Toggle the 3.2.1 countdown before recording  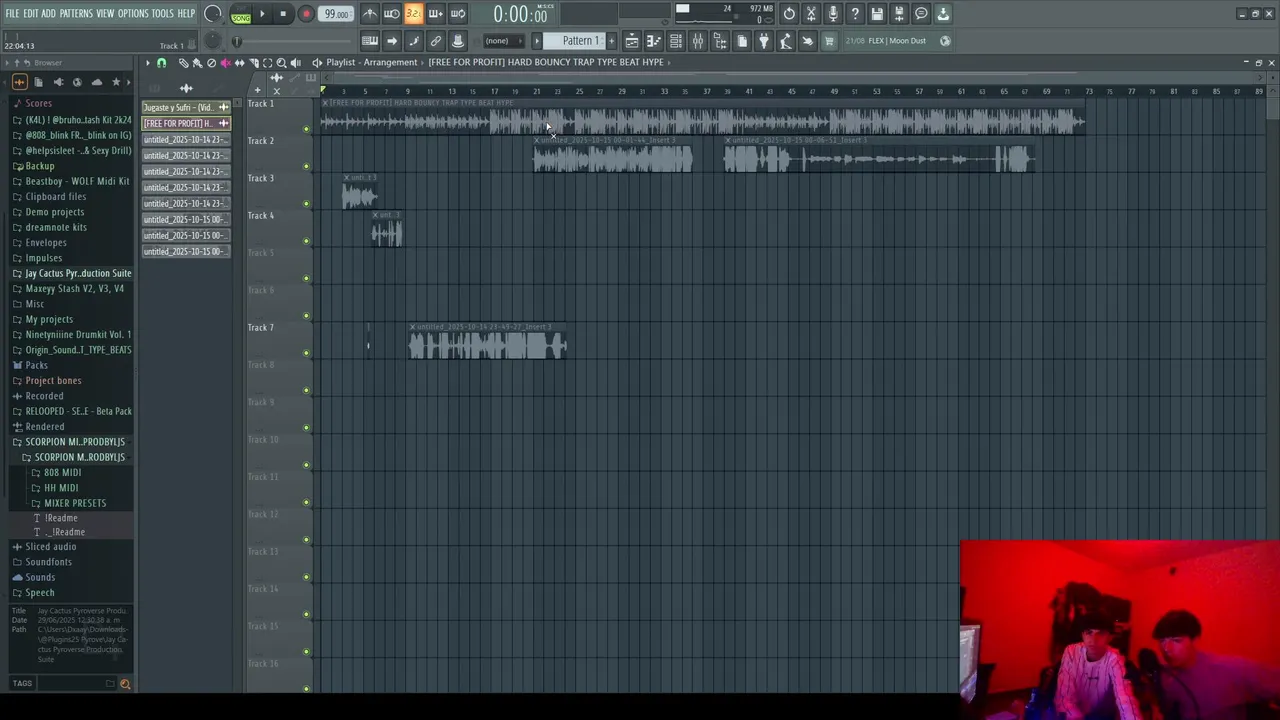click(413, 14)
